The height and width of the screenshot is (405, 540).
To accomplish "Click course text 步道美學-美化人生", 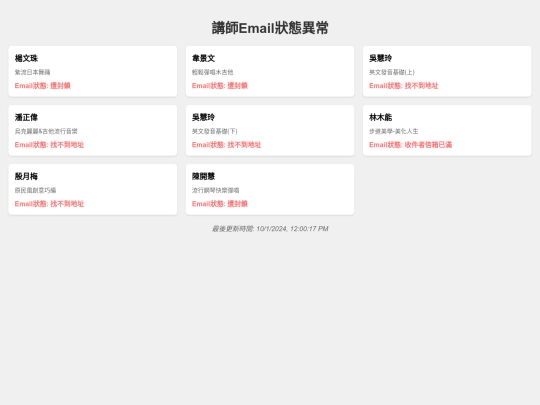I will coord(394,131).
